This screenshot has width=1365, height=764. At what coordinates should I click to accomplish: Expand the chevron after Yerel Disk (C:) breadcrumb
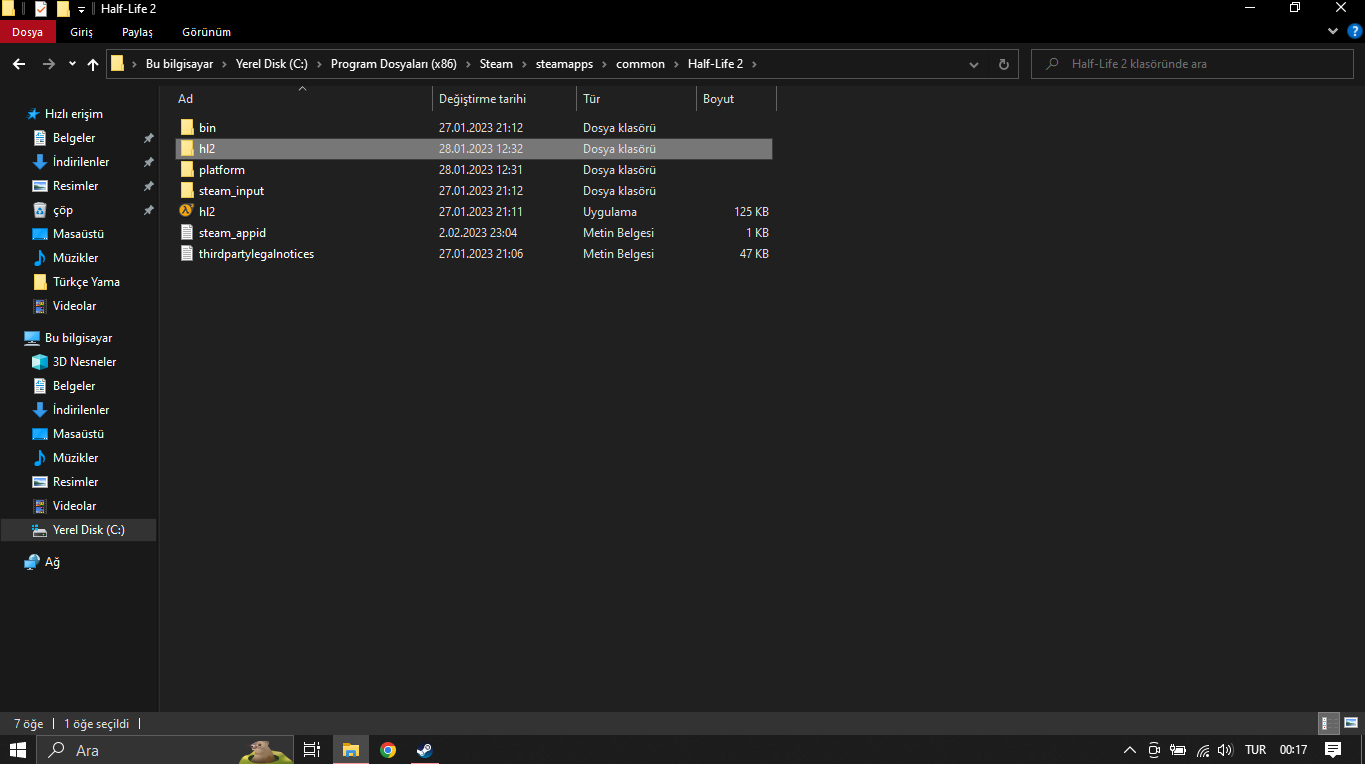coord(320,64)
